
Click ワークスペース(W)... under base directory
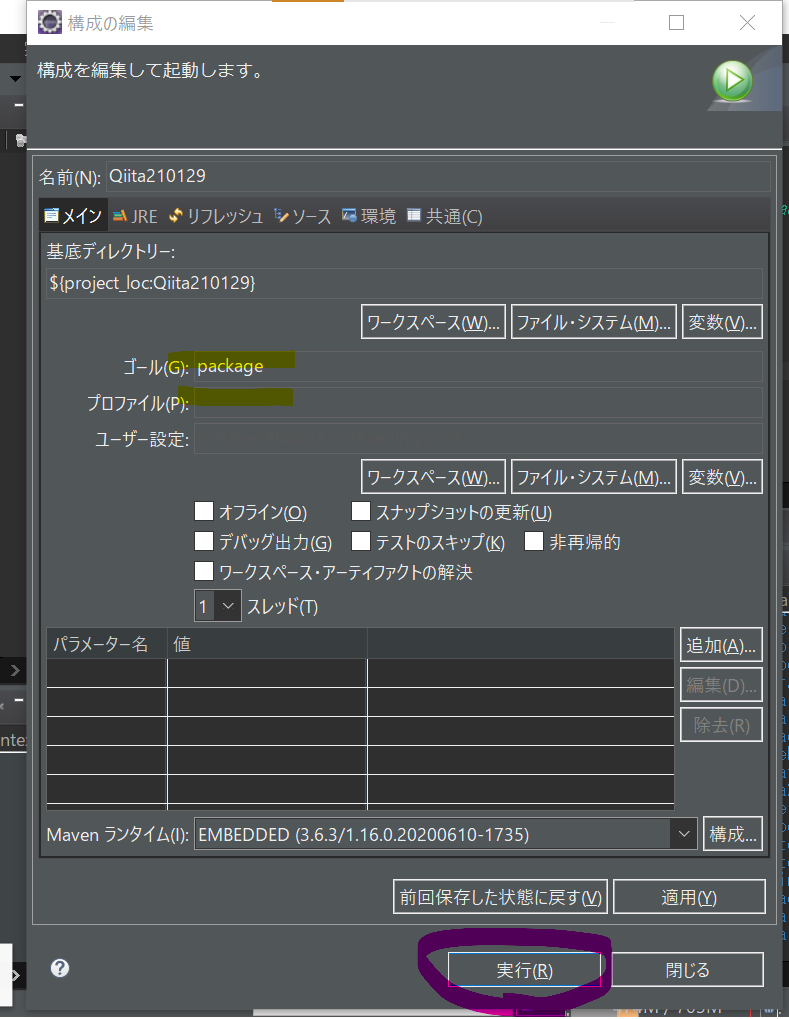[x=433, y=322]
